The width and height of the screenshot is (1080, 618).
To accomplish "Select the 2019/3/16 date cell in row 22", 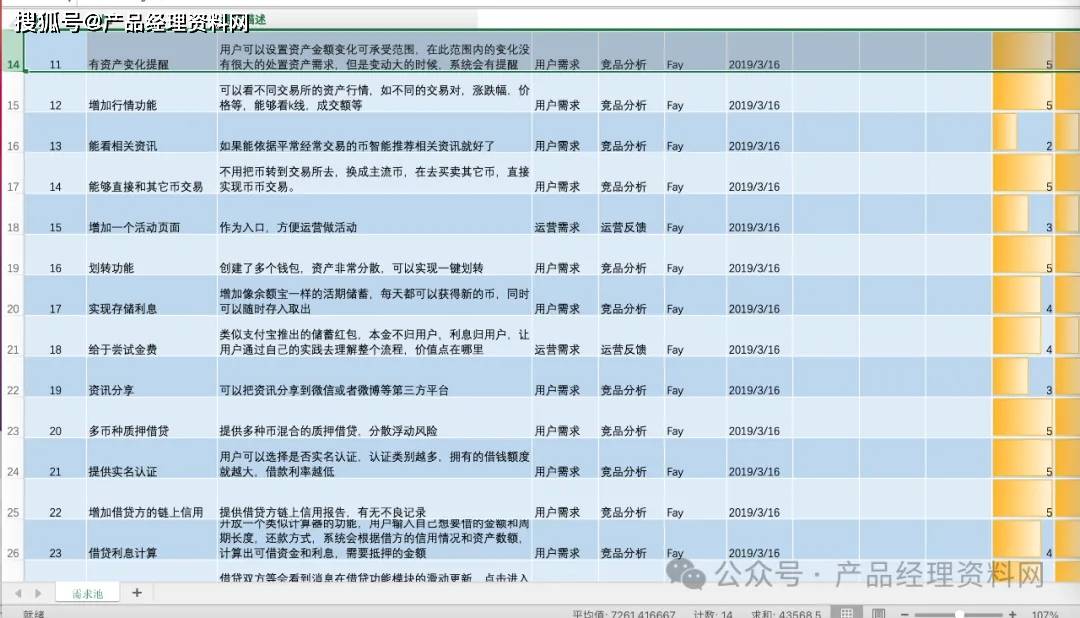I will (x=753, y=390).
